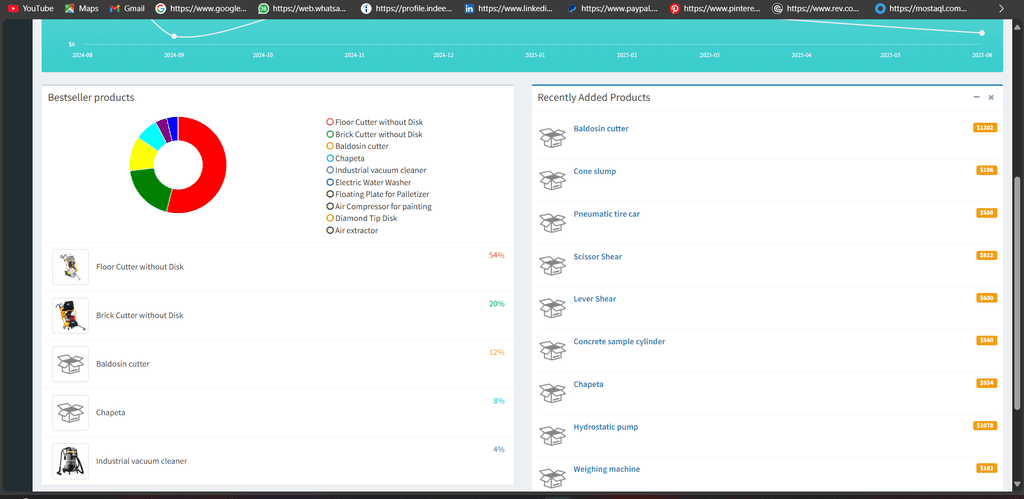Close the Recently Added Products panel
The width and height of the screenshot is (1024, 499).
[x=991, y=97]
